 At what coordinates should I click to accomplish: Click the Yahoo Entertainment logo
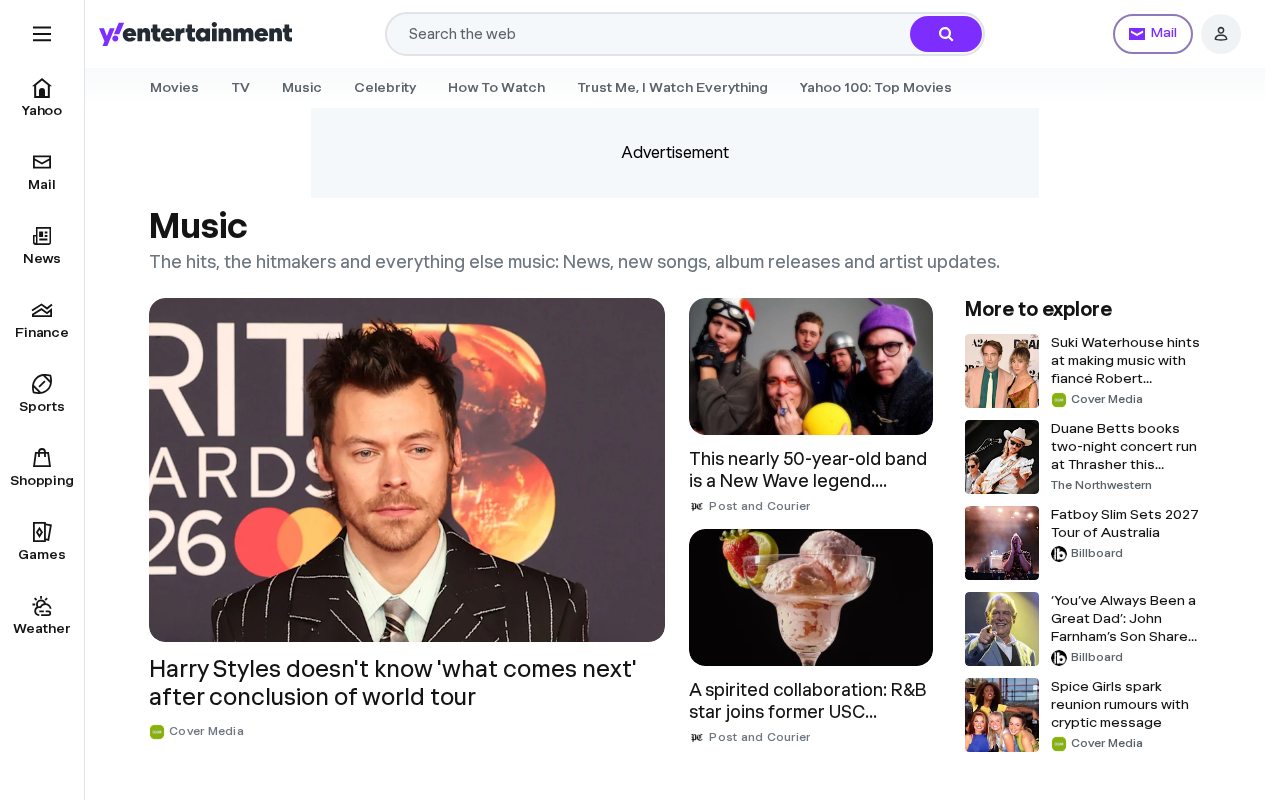(196, 34)
